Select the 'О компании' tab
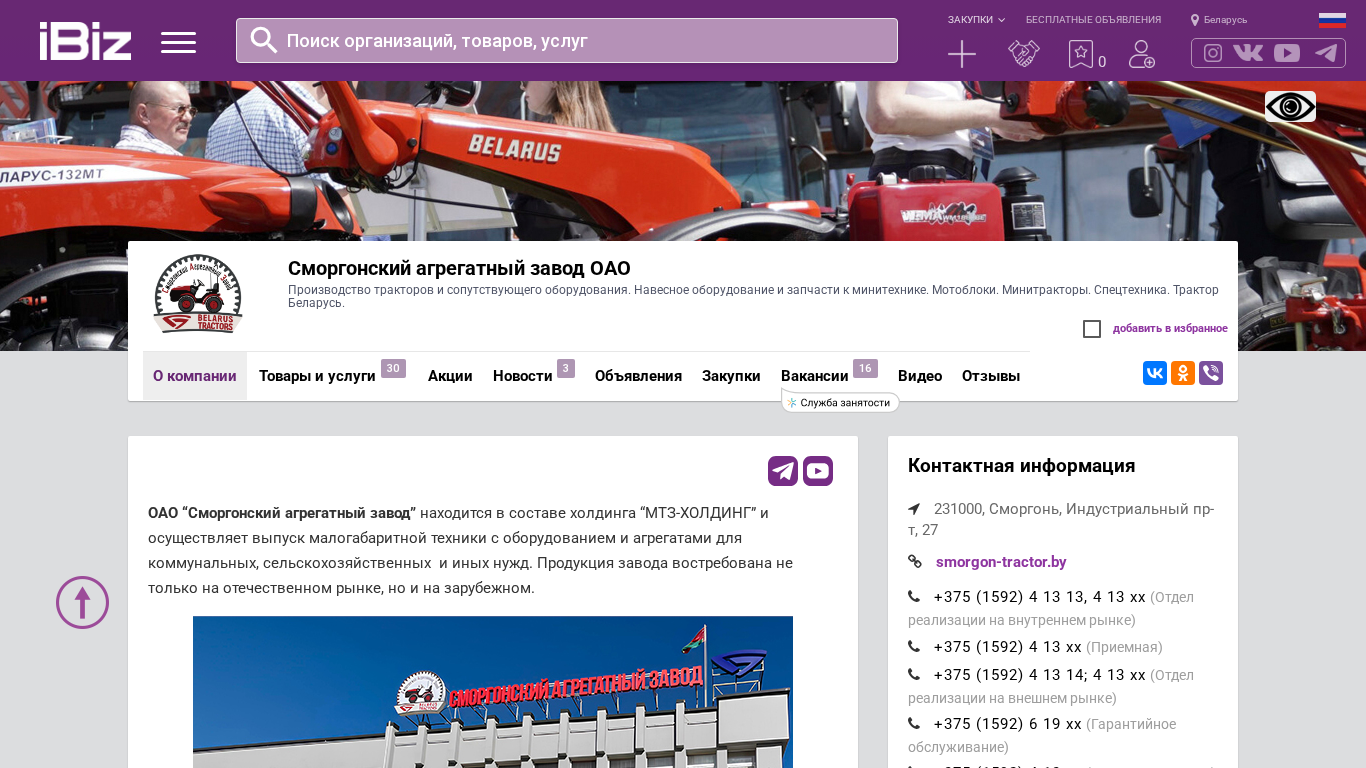The image size is (1366, 768). 195,376
